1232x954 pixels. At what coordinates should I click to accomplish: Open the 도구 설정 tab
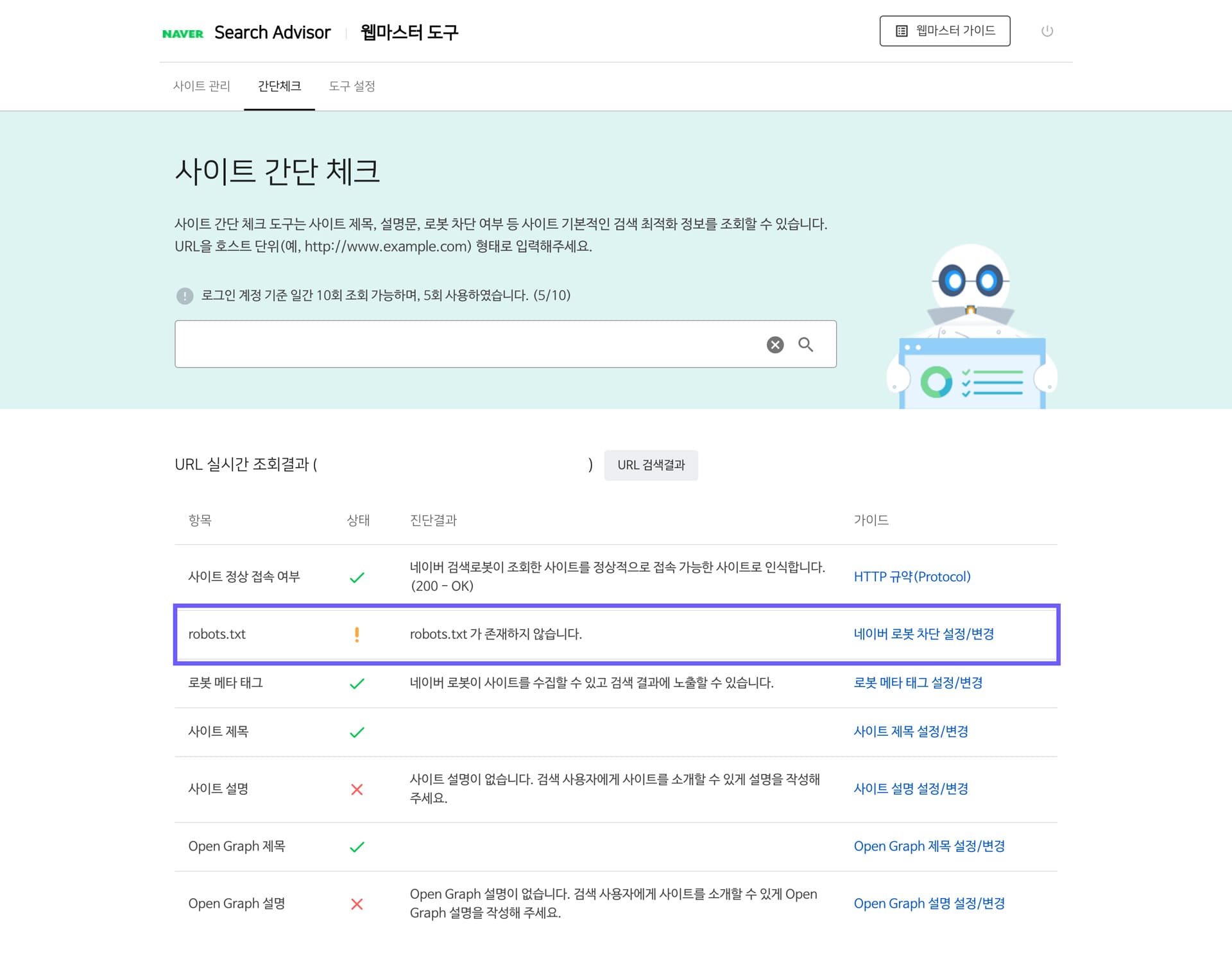coord(353,86)
